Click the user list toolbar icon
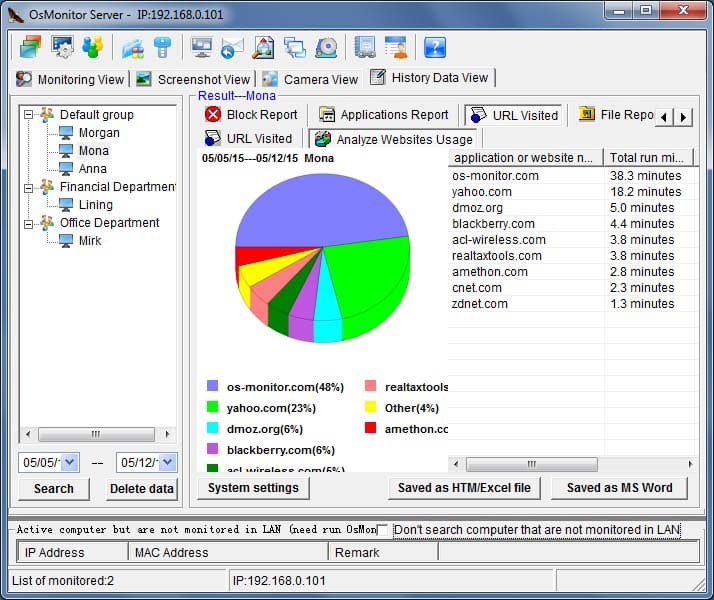The height and width of the screenshot is (600, 714). click(396, 47)
